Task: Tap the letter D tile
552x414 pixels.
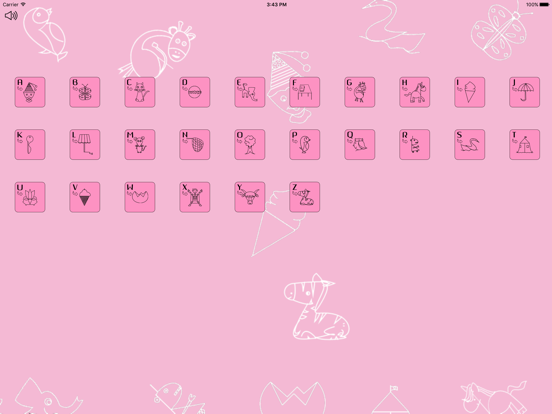Action: pos(195,92)
